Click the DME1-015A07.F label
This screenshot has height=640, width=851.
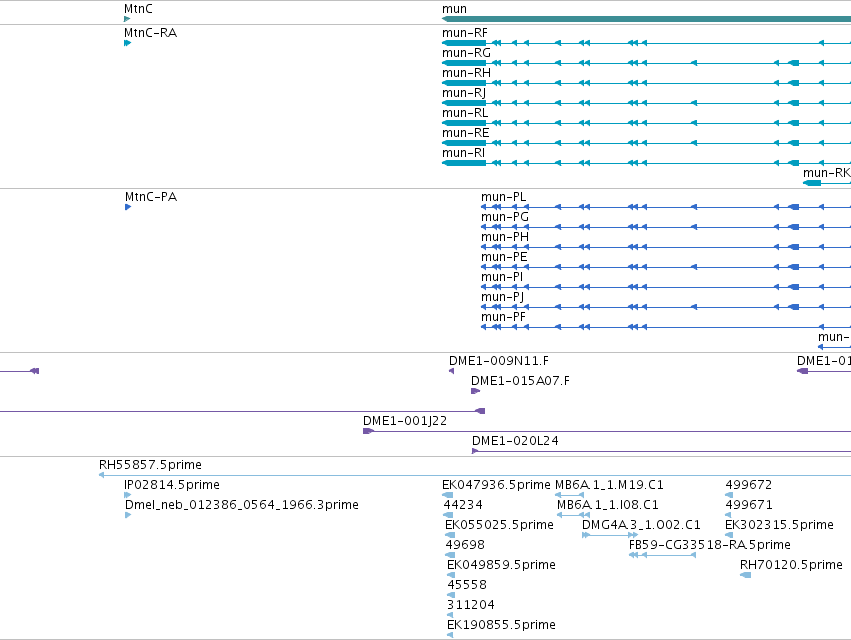pos(520,381)
